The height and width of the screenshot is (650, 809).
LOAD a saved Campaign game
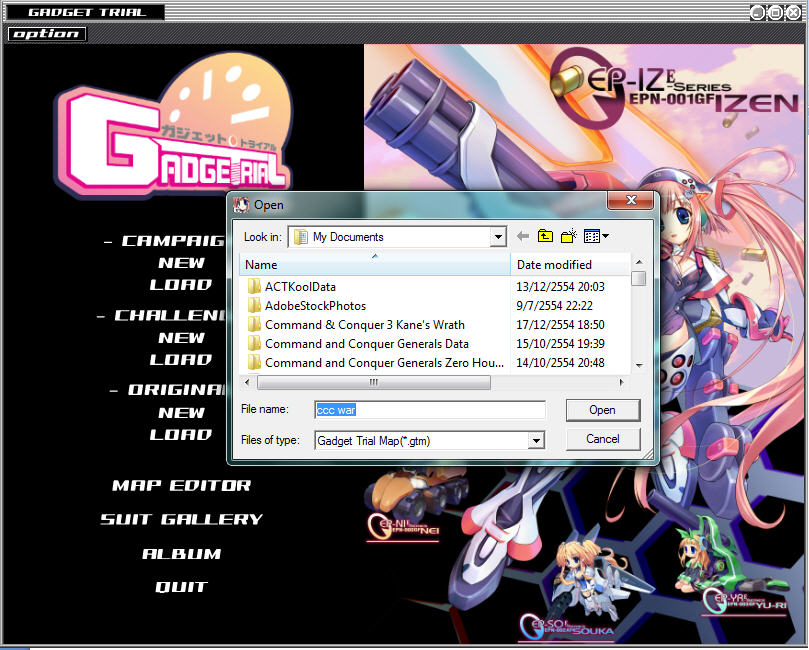(181, 285)
